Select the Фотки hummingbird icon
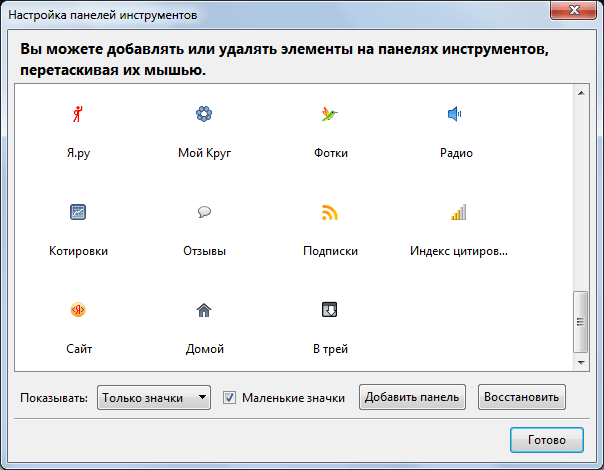The height and width of the screenshot is (470, 604). tap(330, 114)
